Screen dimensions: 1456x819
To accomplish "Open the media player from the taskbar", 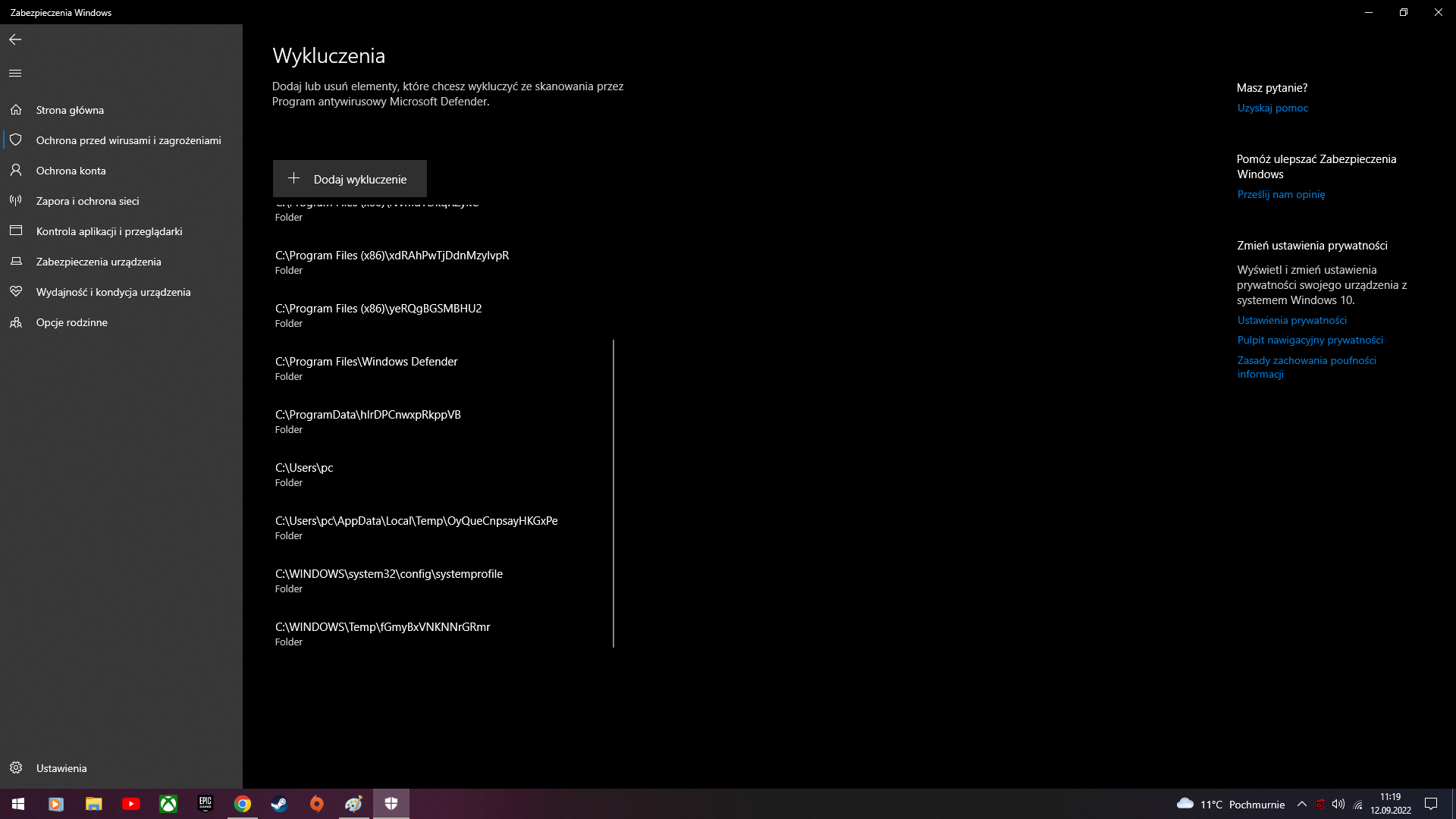I will coord(56,804).
